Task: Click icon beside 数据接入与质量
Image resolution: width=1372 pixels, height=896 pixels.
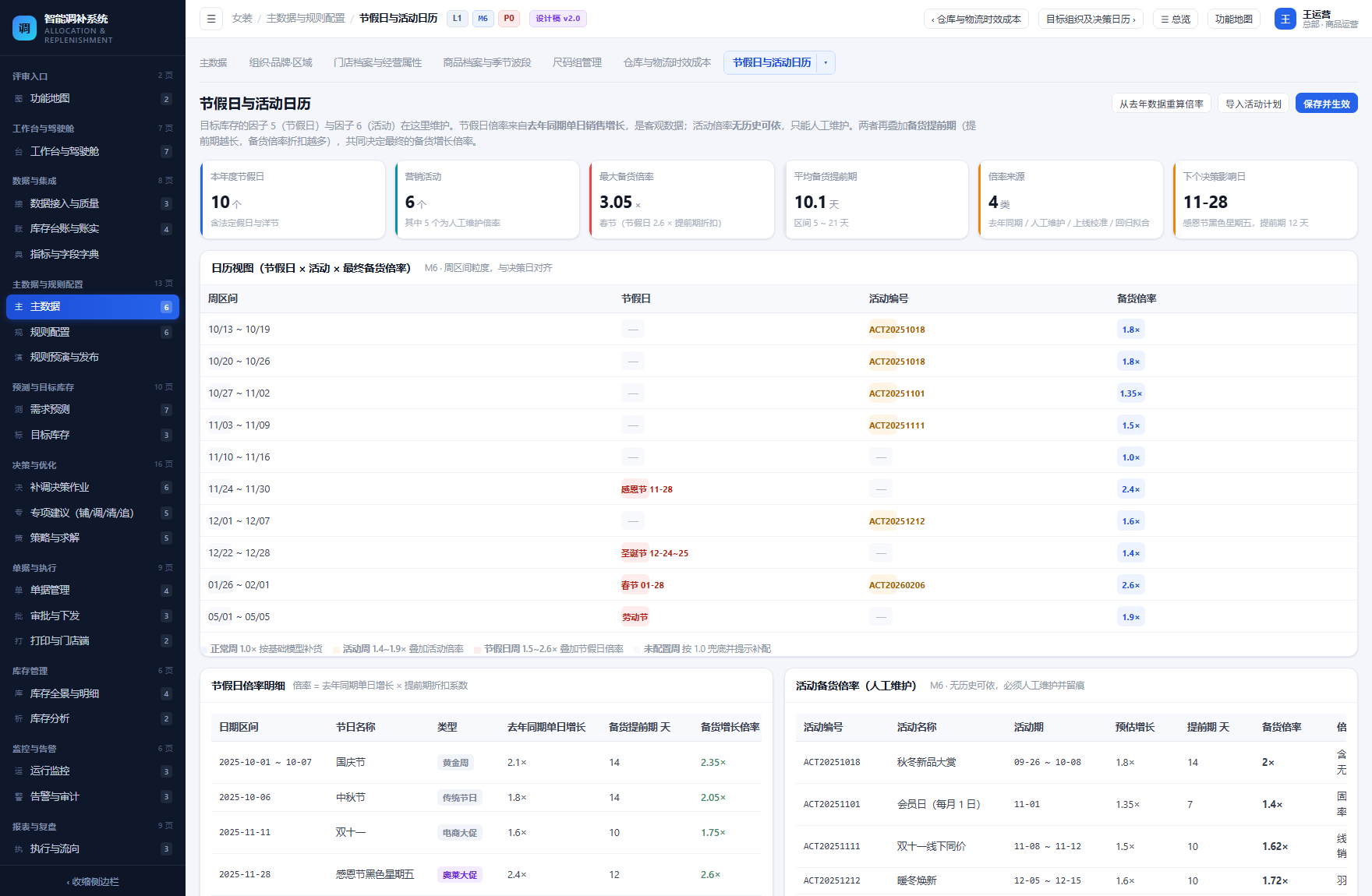Action: 19,204
